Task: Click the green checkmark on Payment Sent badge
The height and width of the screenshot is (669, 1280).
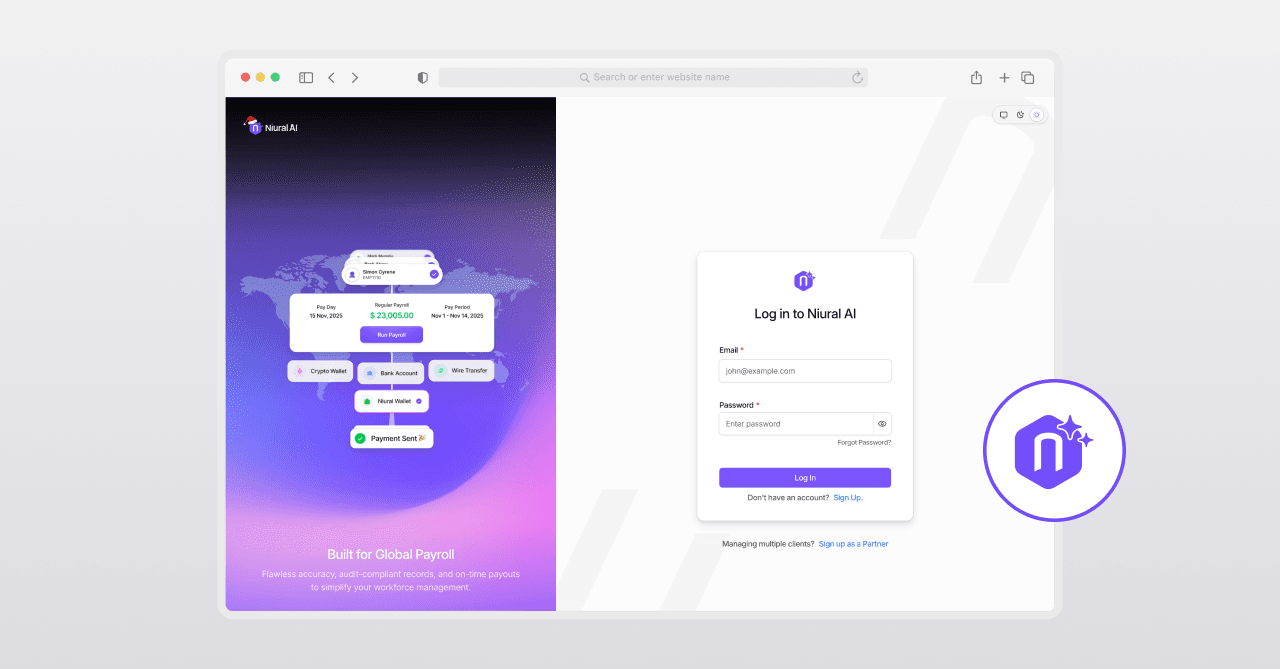Action: [x=361, y=438]
